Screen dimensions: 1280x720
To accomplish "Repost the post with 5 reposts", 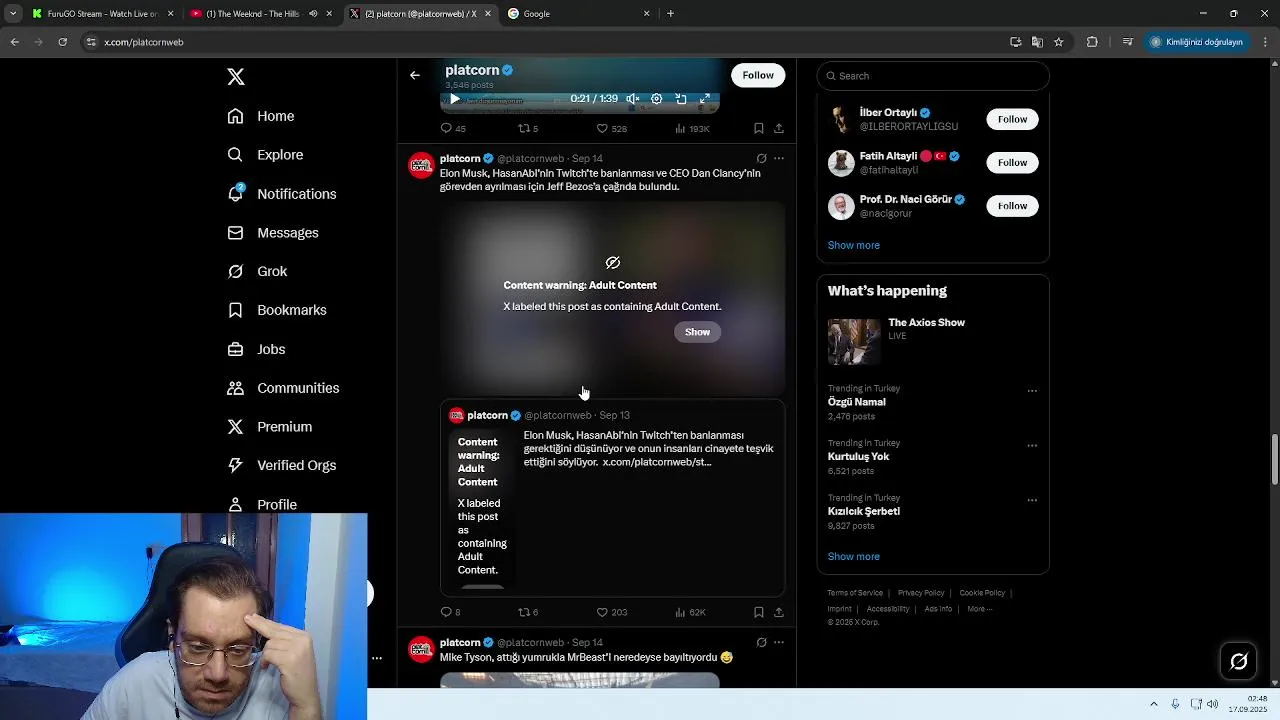I will (x=528, y=128).
